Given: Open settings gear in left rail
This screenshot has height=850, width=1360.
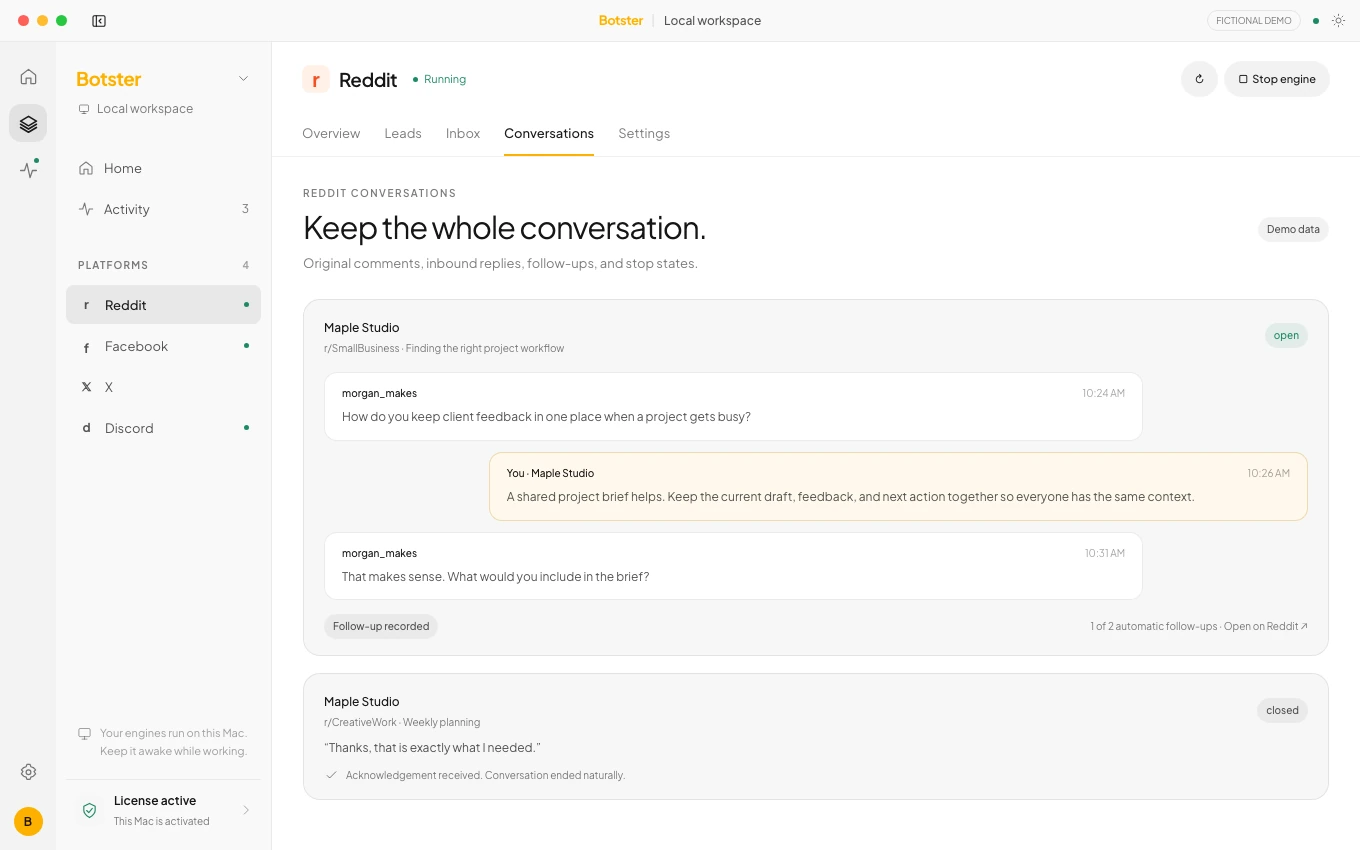Looking at the screenshot, I should 28,772.
